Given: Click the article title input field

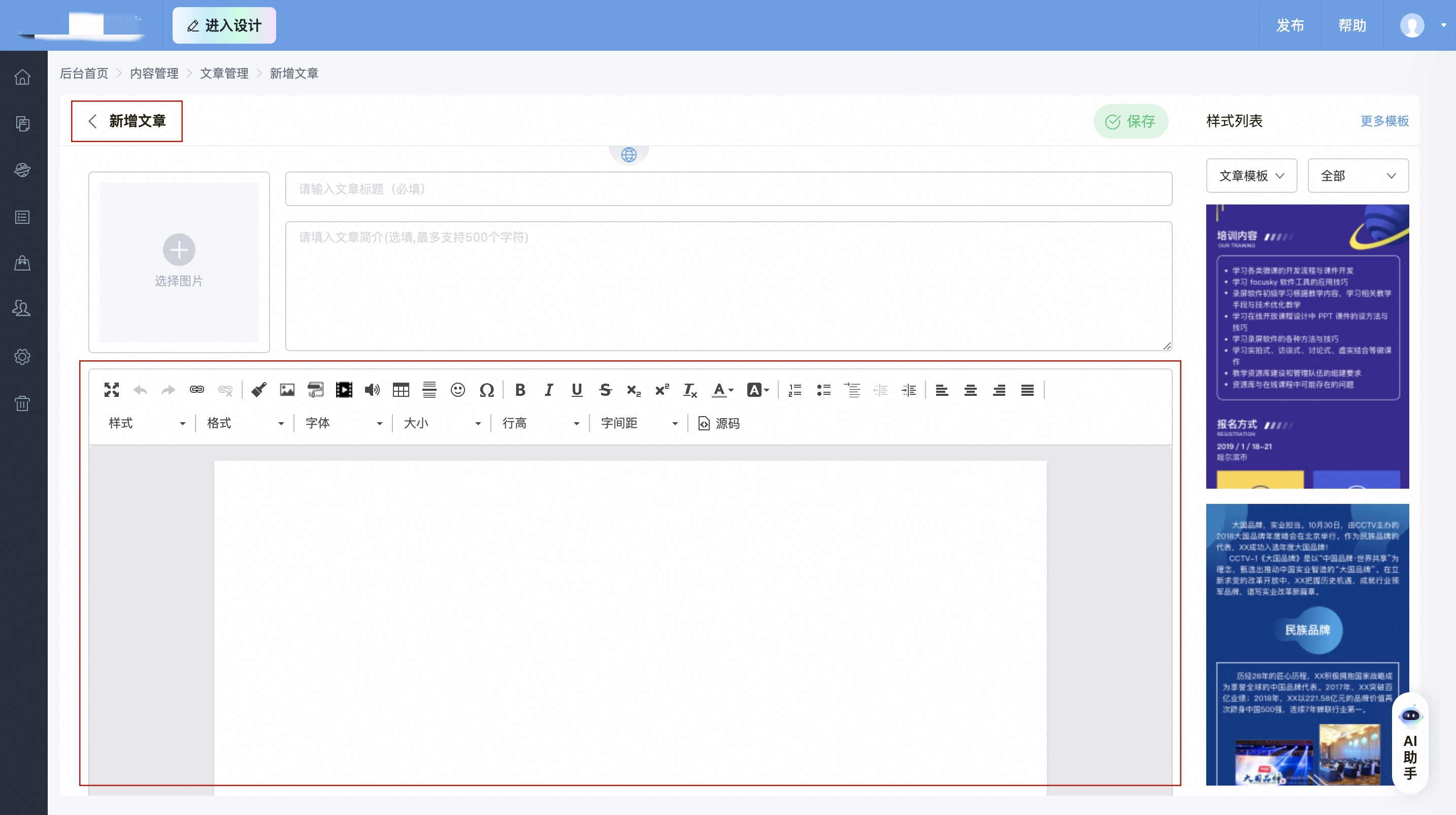Looking at the screenshot, I should pos(729,189).
